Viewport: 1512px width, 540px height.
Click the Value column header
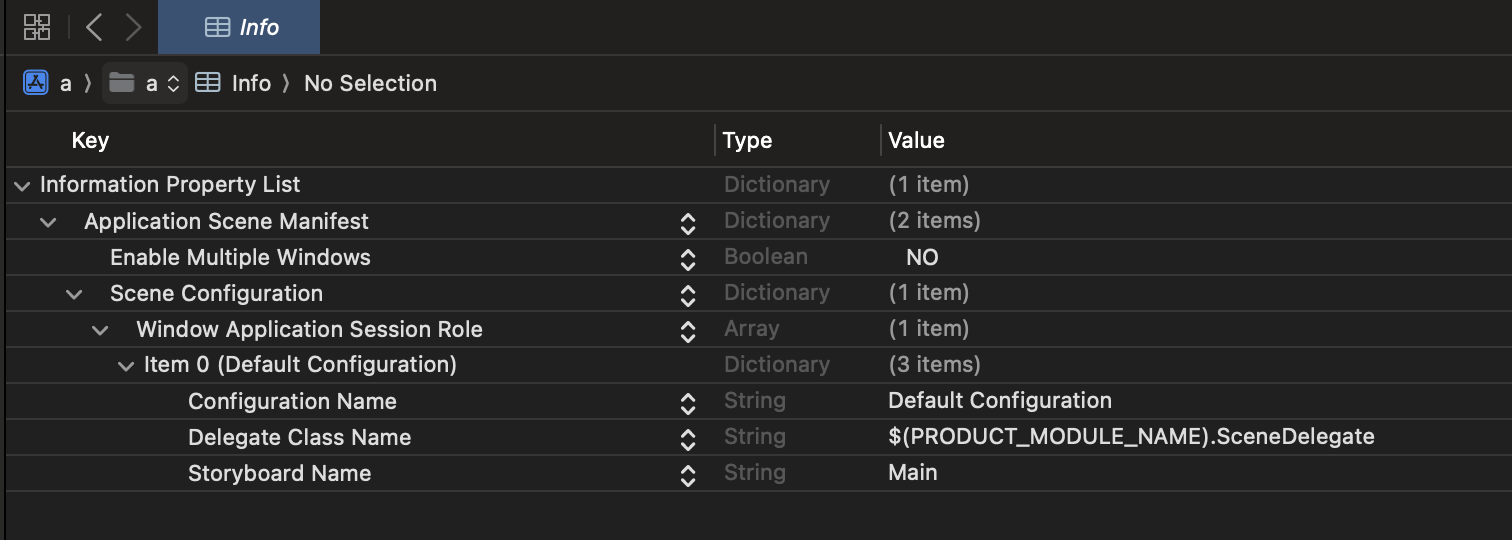(x=916, y=140)
